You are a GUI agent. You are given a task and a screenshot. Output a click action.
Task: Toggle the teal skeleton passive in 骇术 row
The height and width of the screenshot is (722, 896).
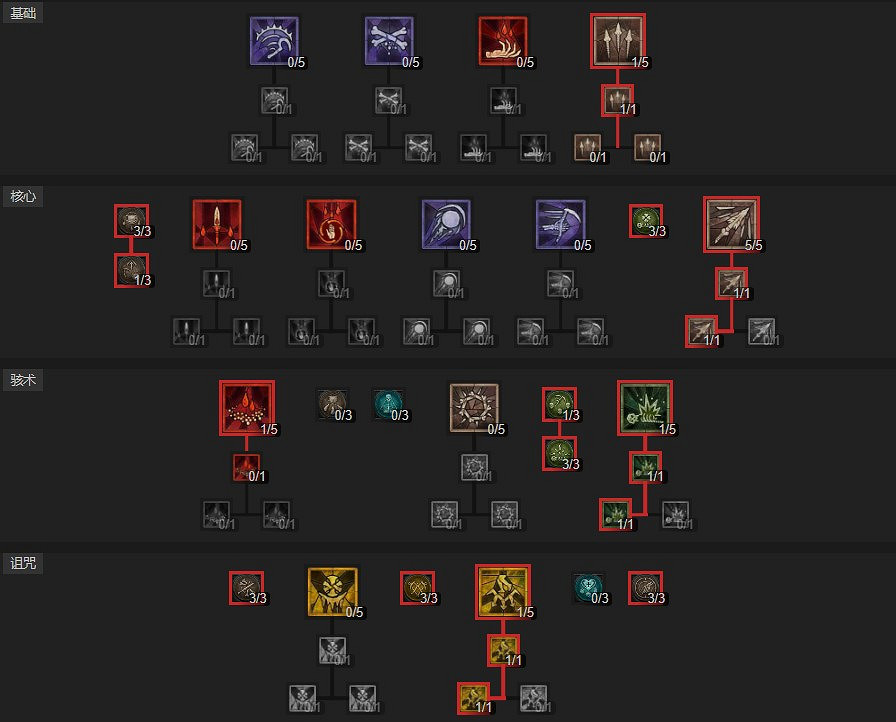(389, 404)
